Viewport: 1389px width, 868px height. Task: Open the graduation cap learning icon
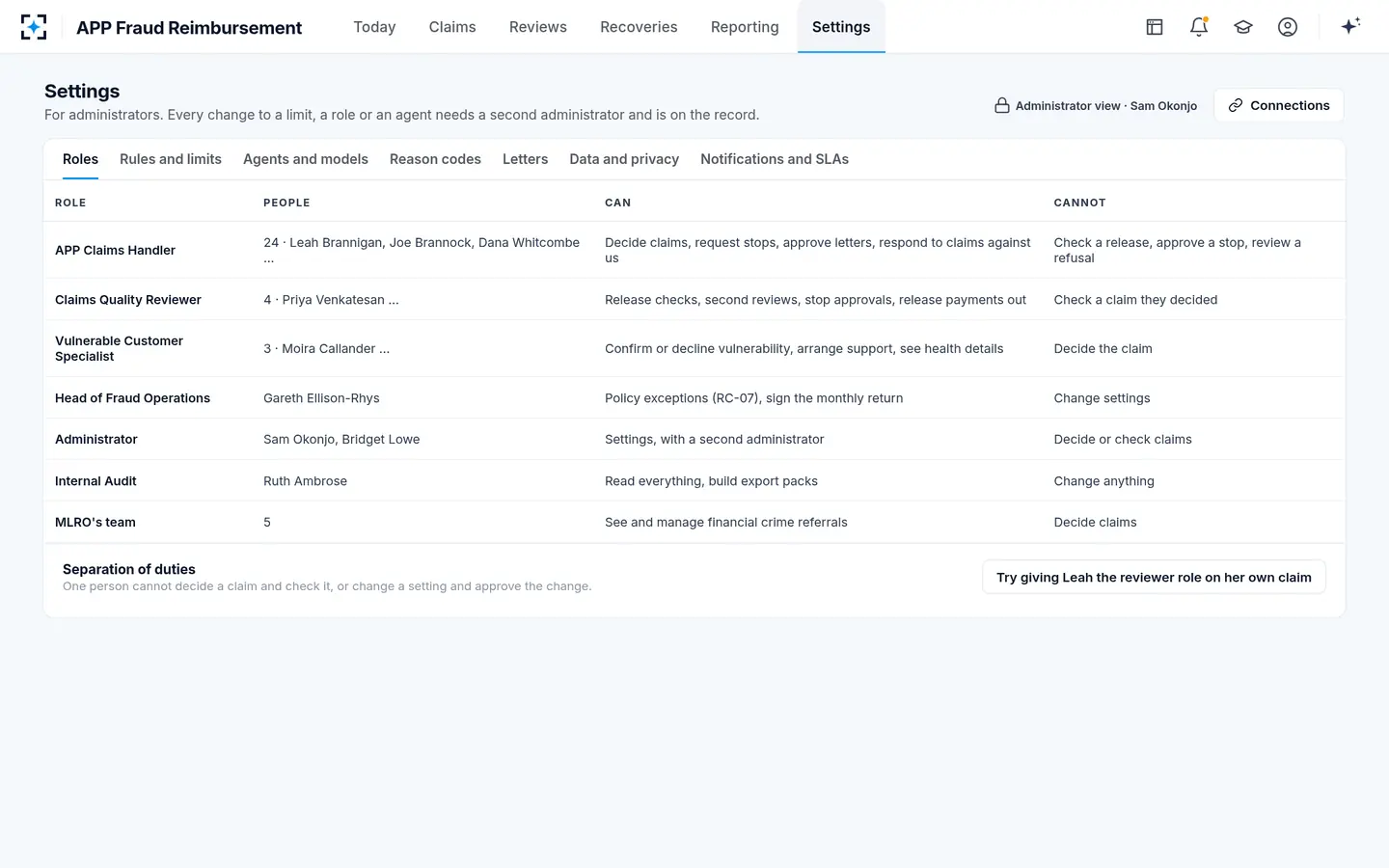pos(1243,27)
